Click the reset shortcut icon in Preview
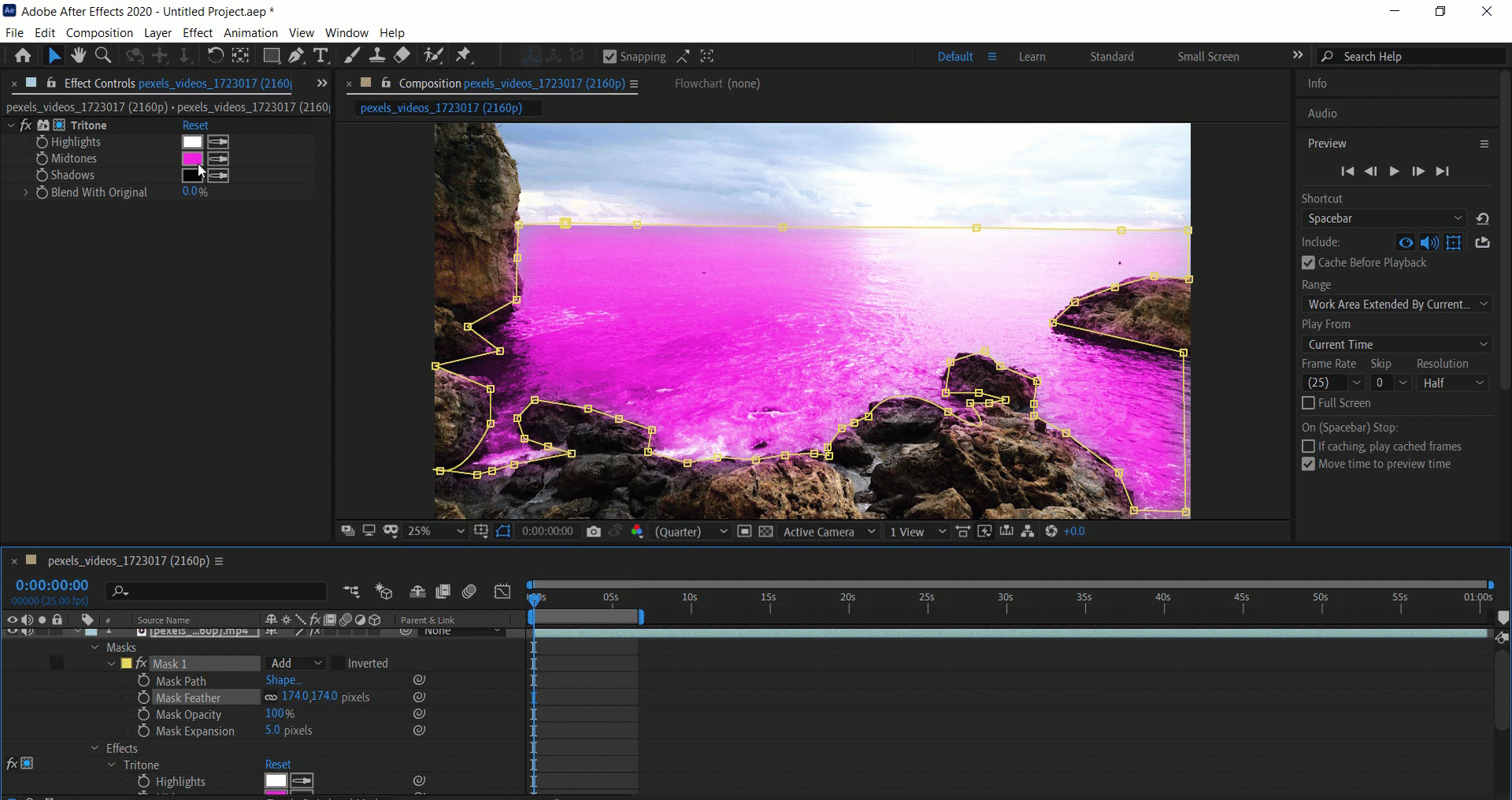Screen dimensions: 1512x800 point(1483,219)
